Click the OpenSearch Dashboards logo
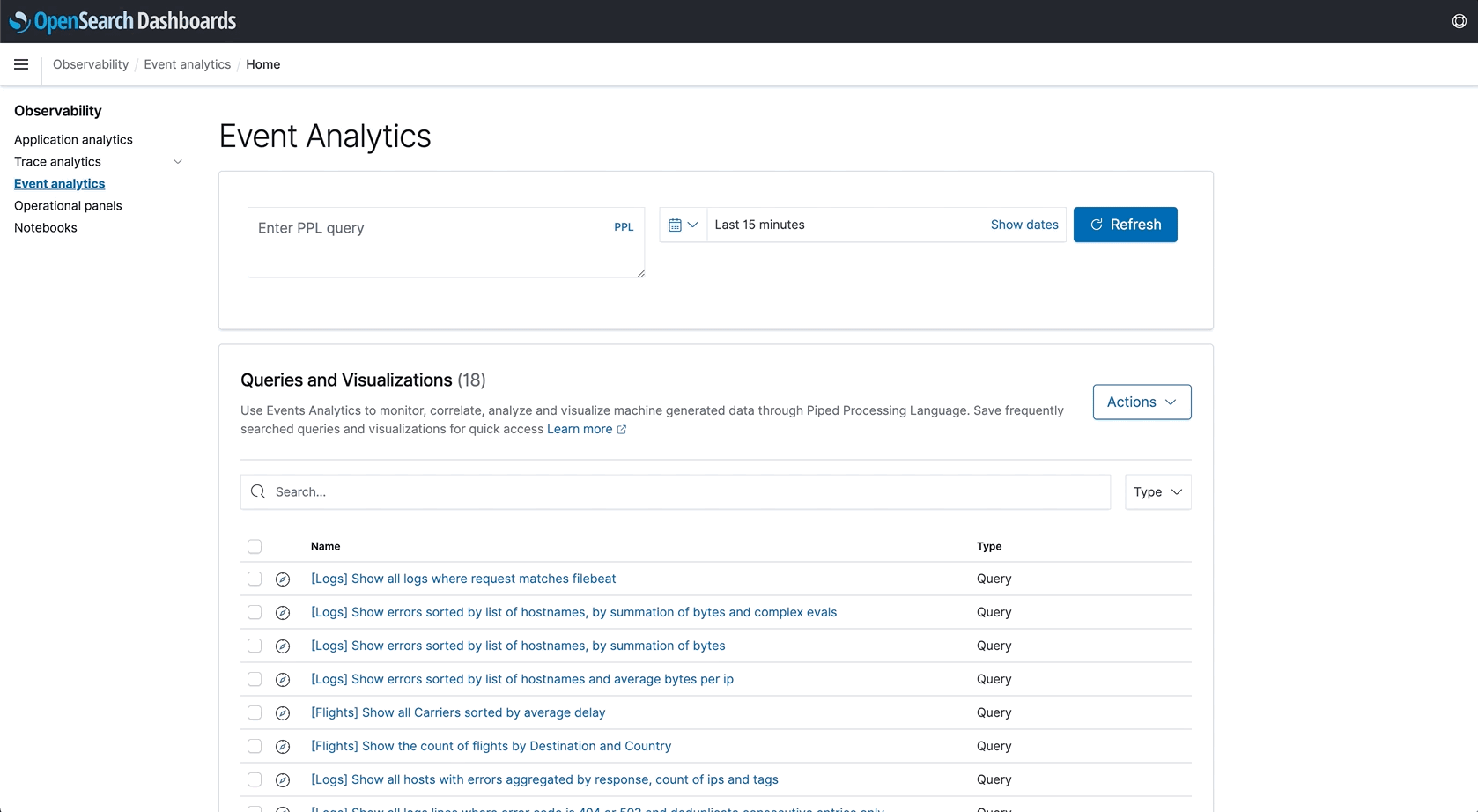 click(122, 20)
